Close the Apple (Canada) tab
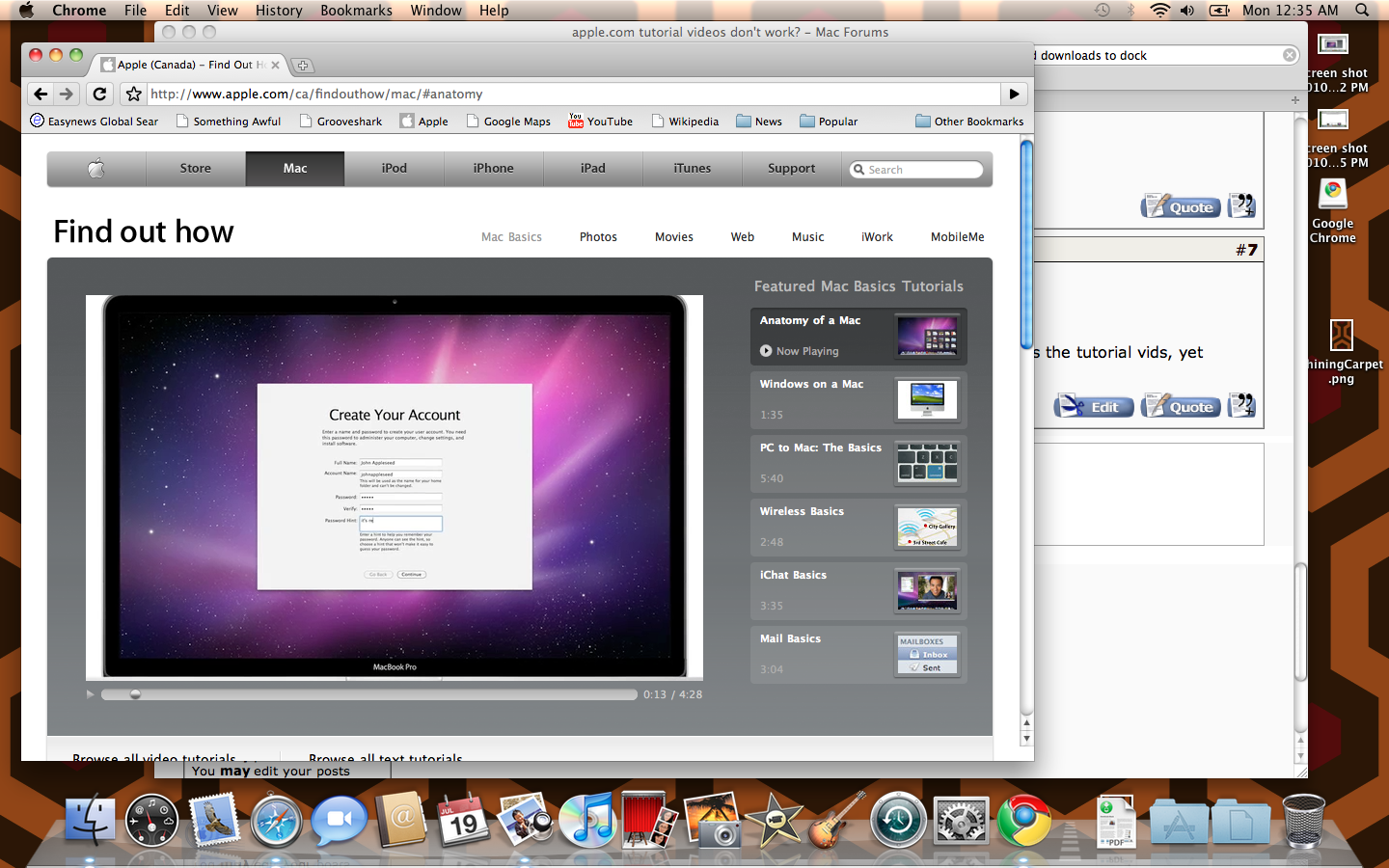The image size is (1389, 868). [275, 65]
